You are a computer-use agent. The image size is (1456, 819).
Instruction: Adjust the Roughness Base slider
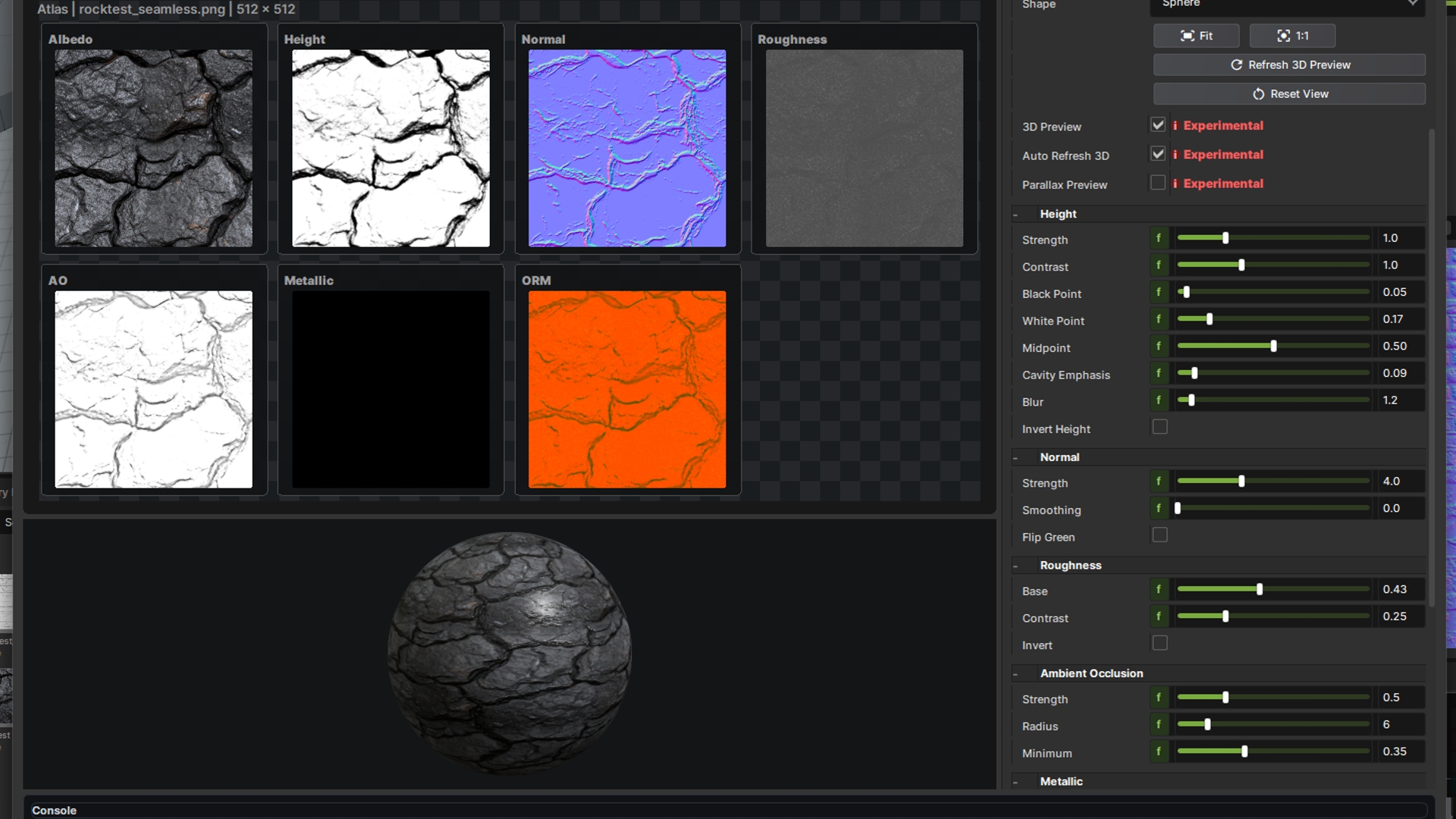(x=1273, y=589)
